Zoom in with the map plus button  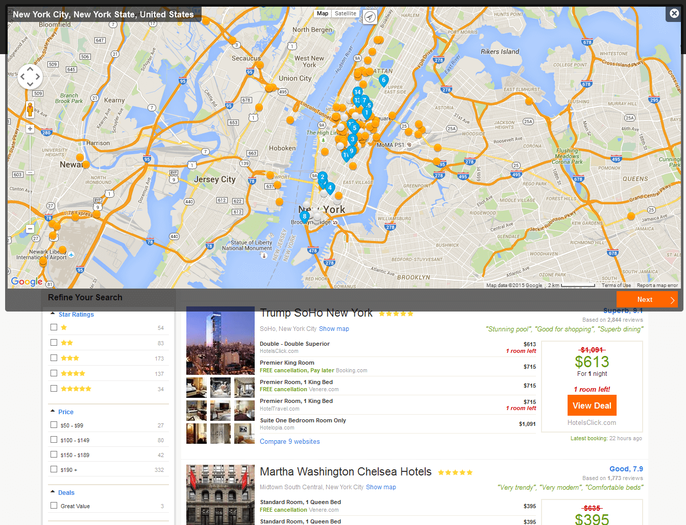pyautogui.click(x=30, y=129)
